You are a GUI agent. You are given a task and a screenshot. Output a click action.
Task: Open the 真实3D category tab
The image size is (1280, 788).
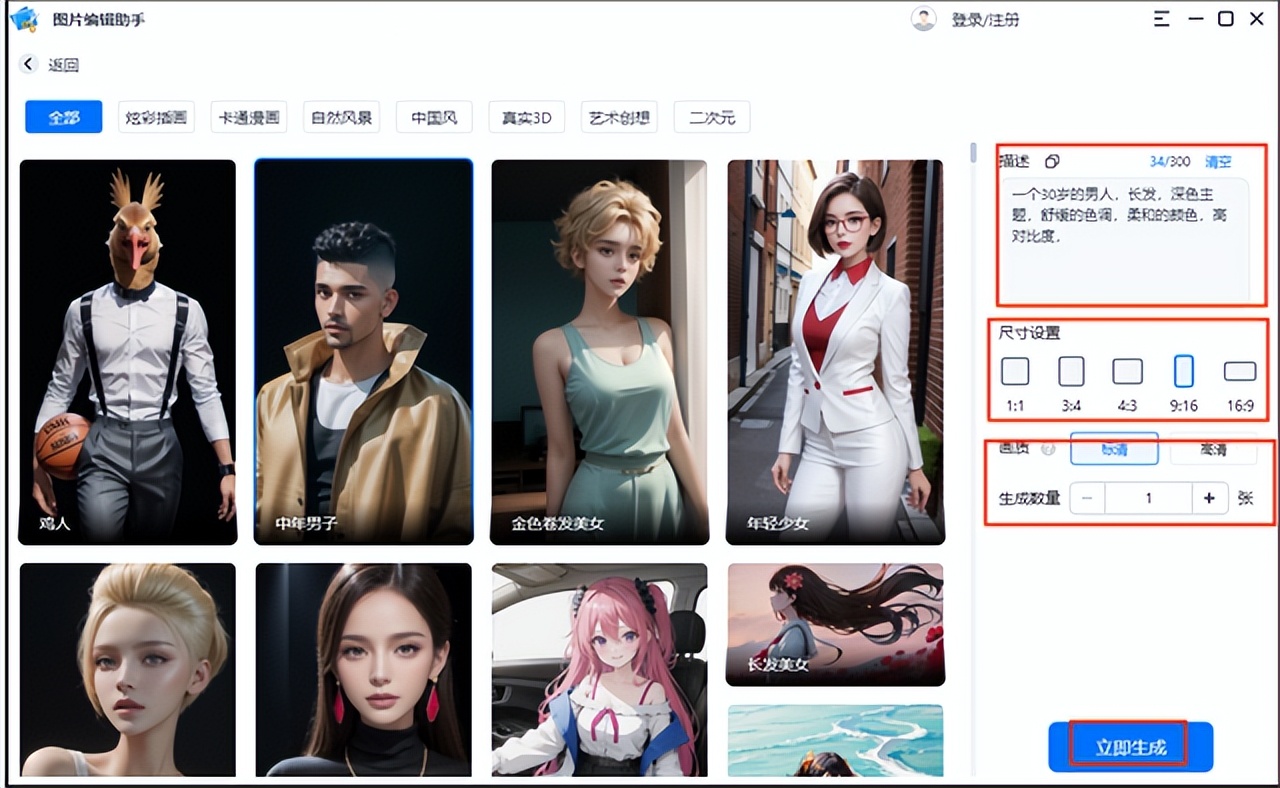[526, 117]
